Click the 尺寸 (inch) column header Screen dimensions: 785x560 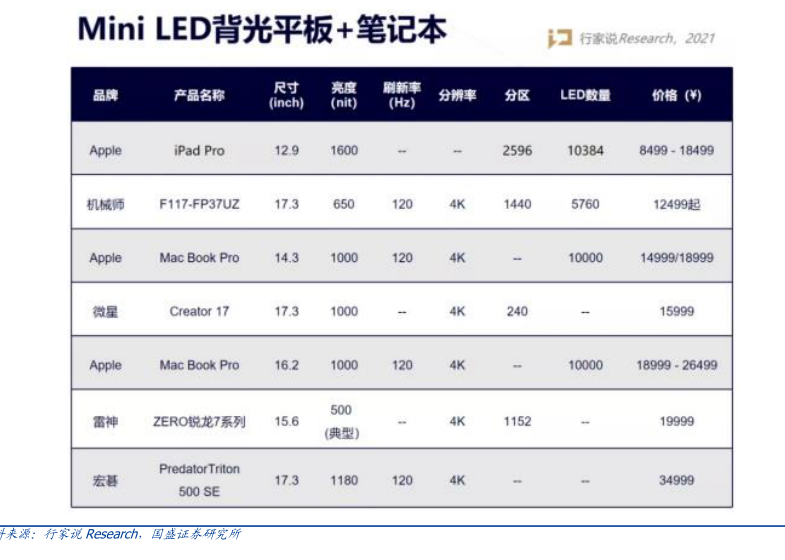tap(286, 96)
